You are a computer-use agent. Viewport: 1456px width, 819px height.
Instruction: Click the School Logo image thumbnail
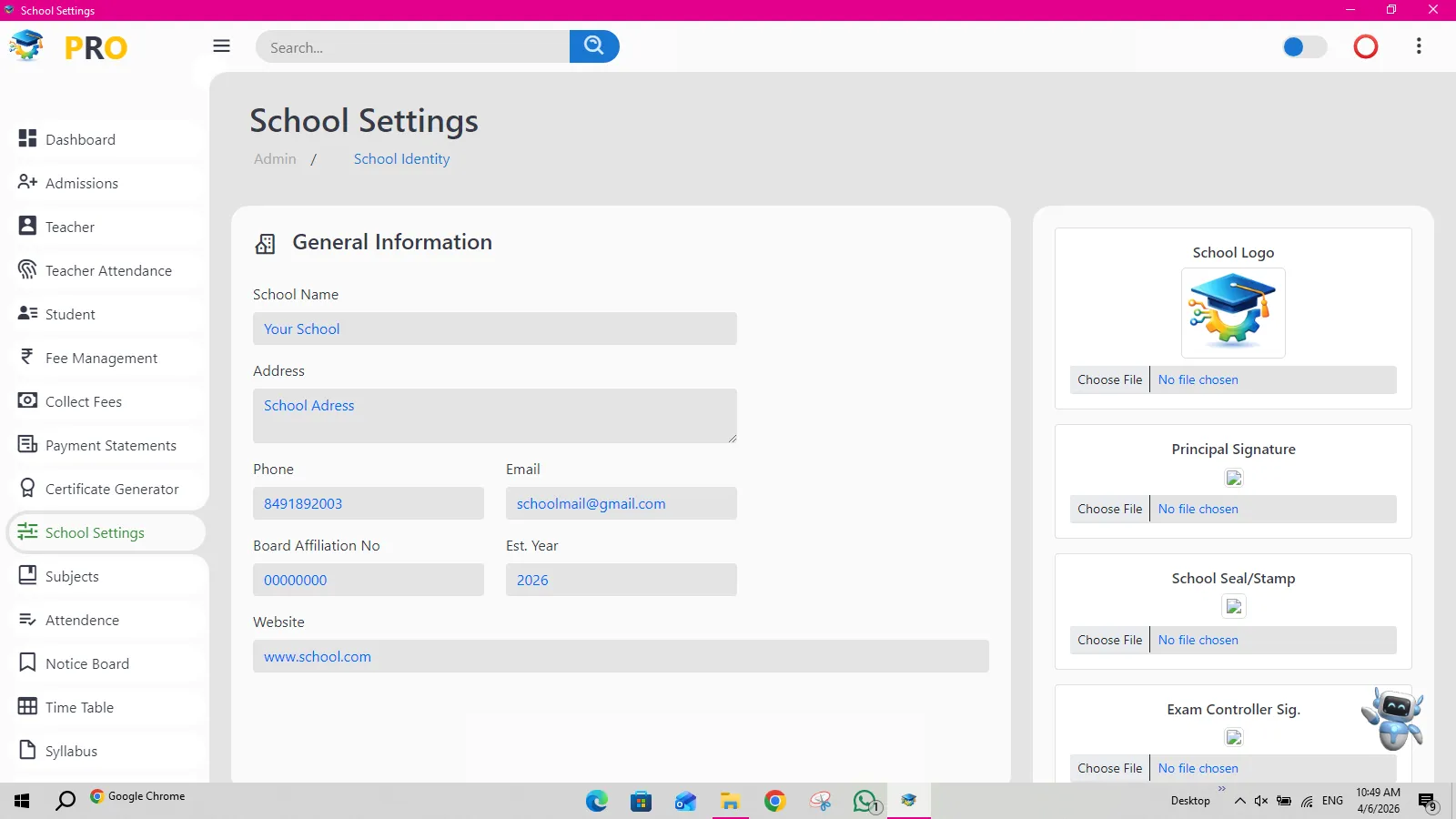click(1233, 313)
